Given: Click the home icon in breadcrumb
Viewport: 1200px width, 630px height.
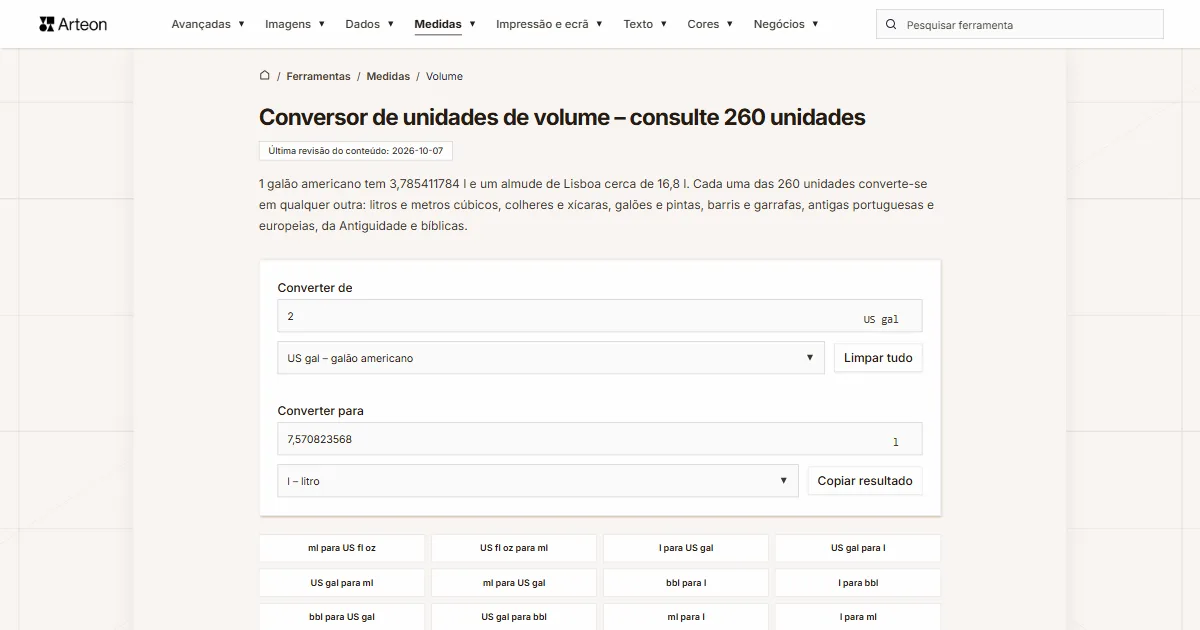Looking at the screenshot, I should 265,76.
